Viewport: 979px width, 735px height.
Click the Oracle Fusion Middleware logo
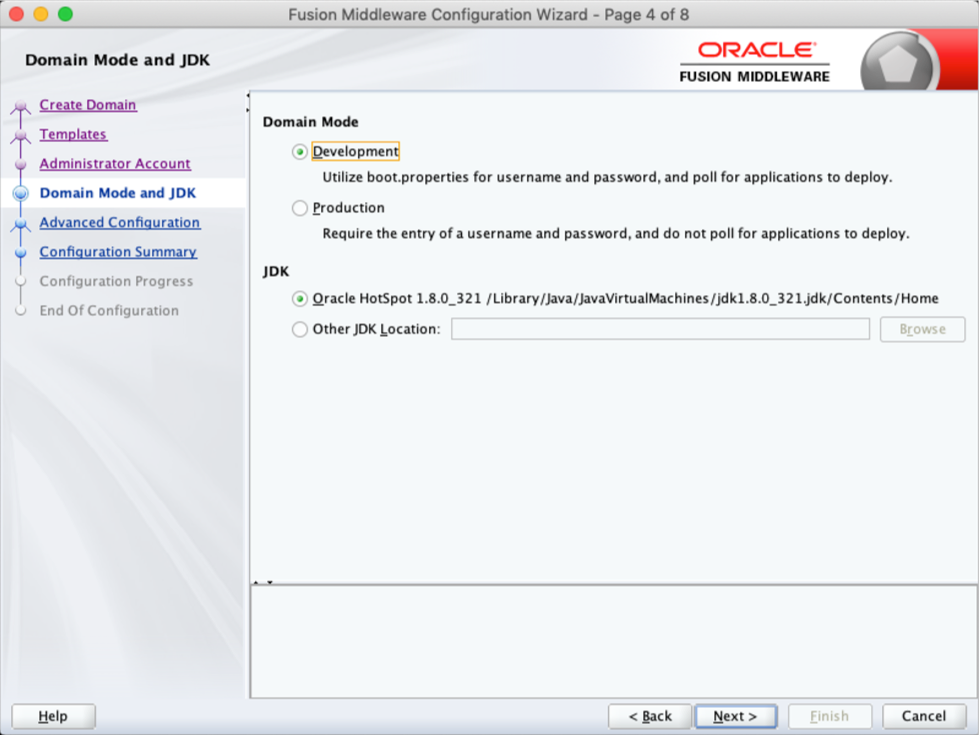tap(755, 62)
